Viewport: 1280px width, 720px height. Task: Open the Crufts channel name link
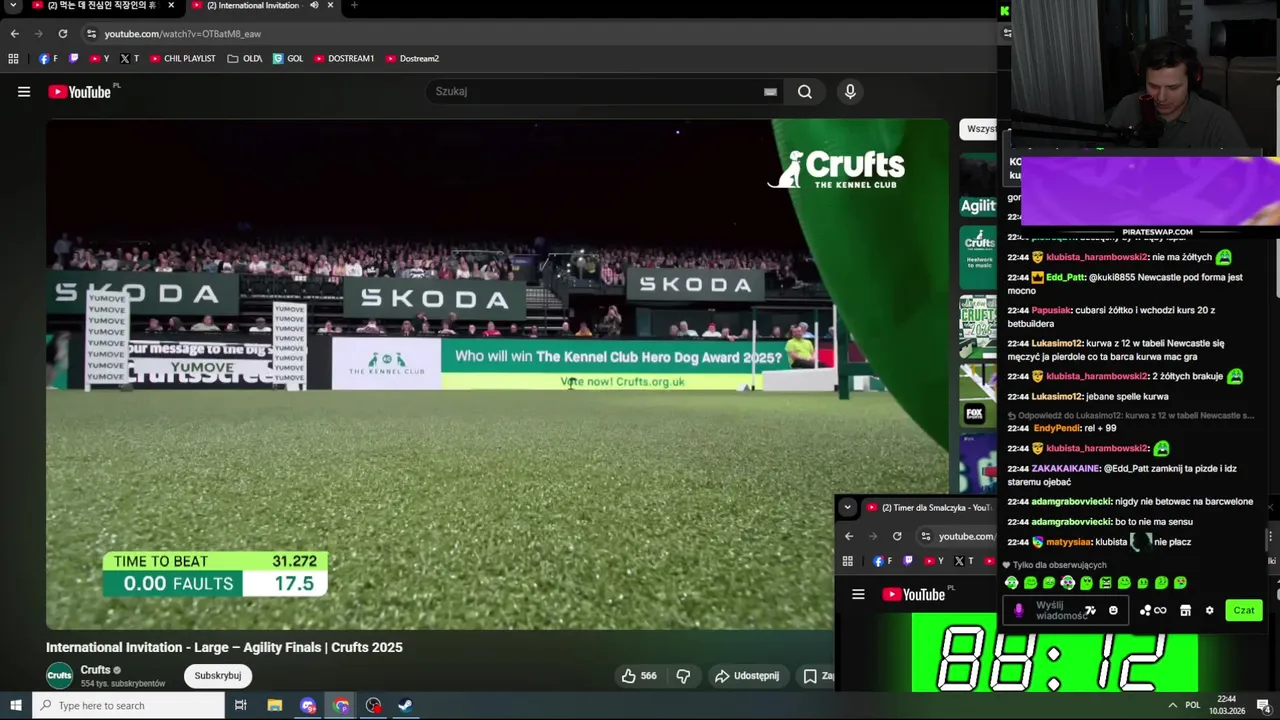[95, 670]
